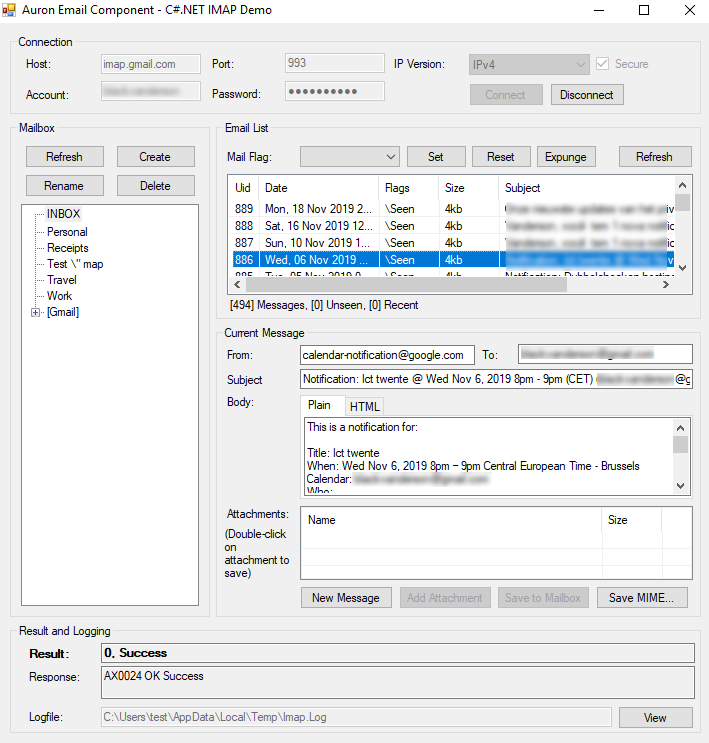The height and width of the screenshot is (743, 709).
Task: Open the IP Version combo box
Action: [x=529, y=64]
